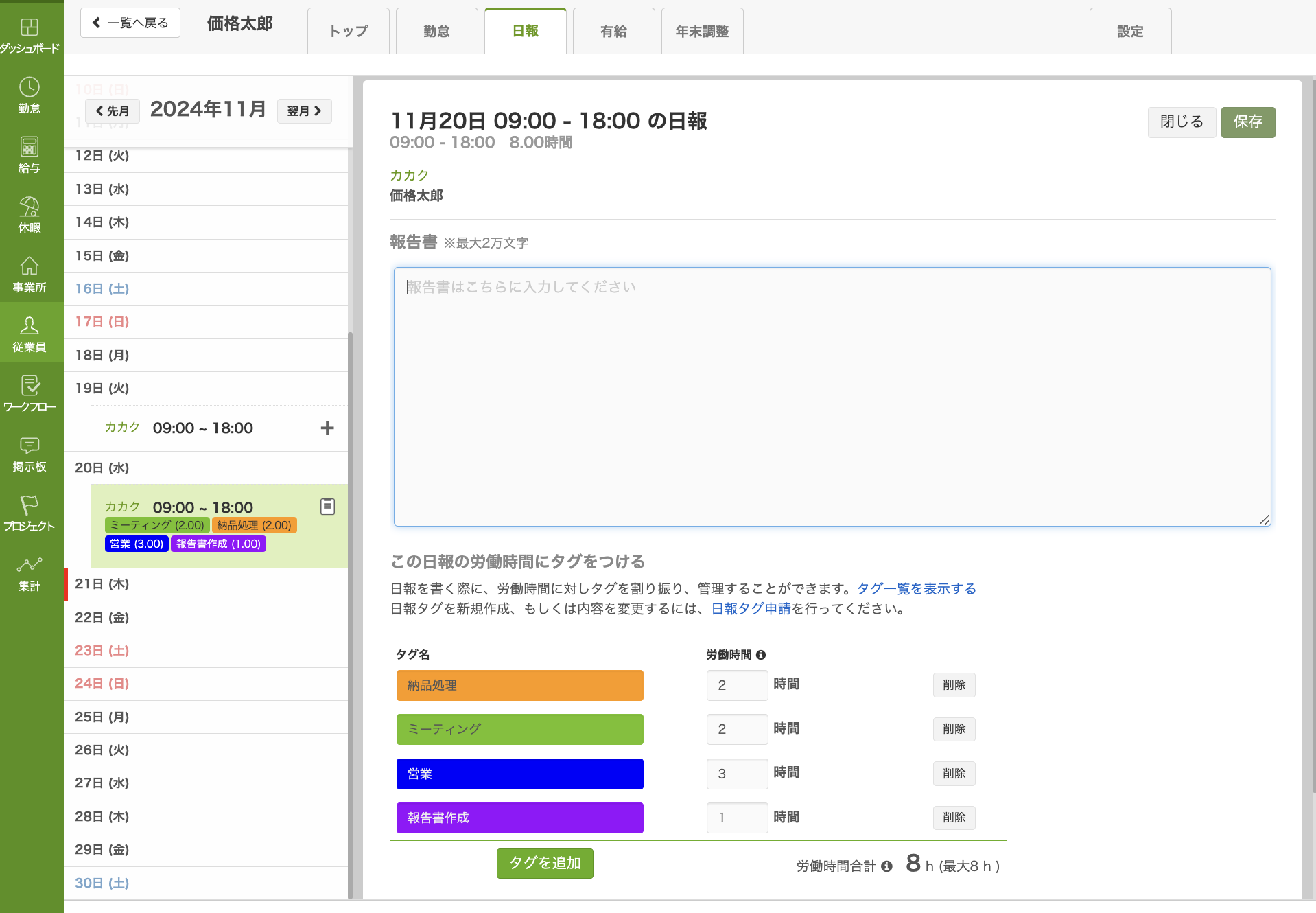Image resolution: width=1316 pixels, height=913 pixels.
Task: Open the 事業所 house icon in sidebar
Action: tap(30, 267)
